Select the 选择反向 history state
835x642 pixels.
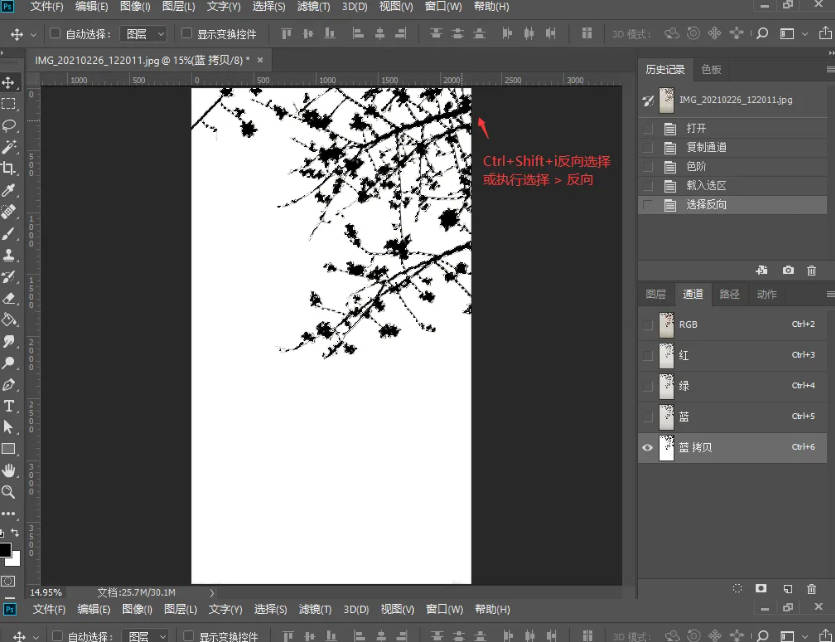click(733, 204)
